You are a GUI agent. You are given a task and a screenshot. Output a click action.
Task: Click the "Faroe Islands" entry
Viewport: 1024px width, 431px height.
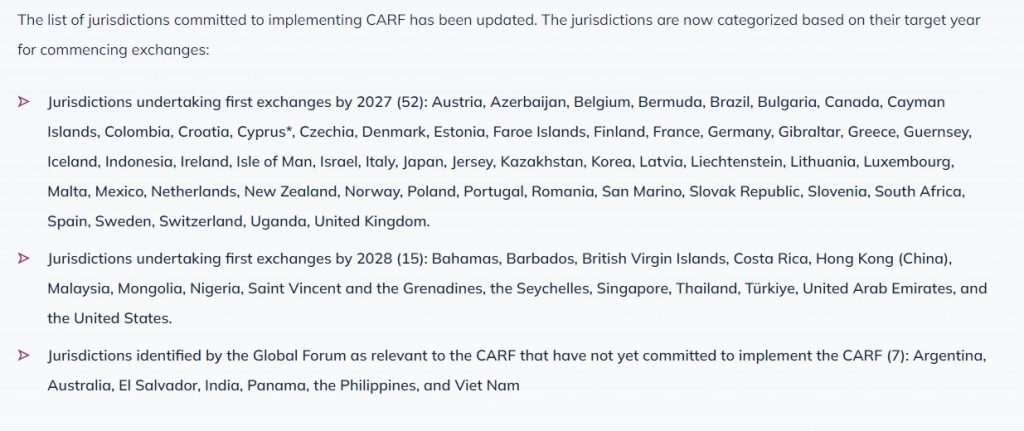pyautogui.click(x=542, y=132)
